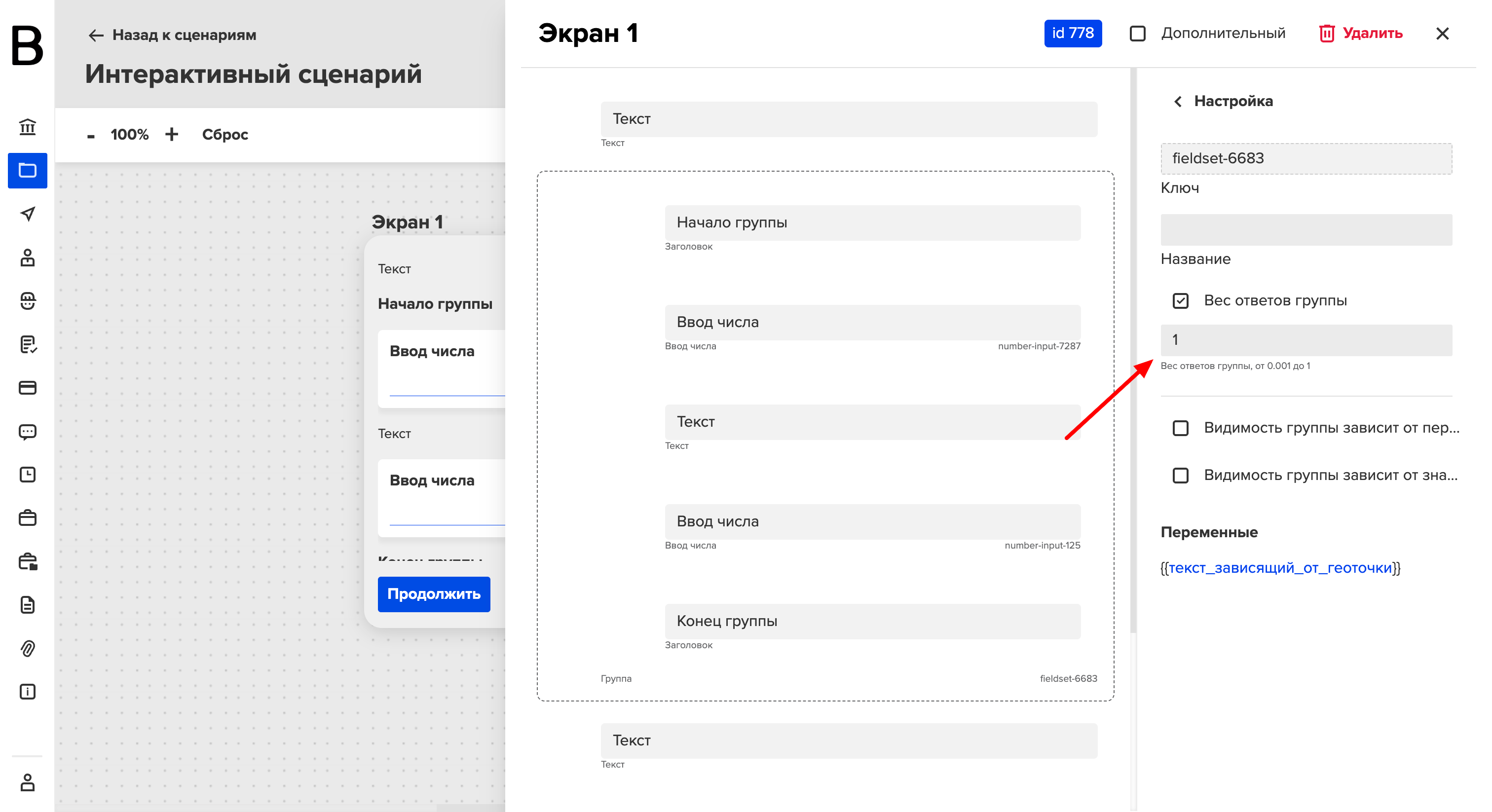The image size is (1492, 812).
Task: Zoom out with the minus button
Action: point(91,136)
